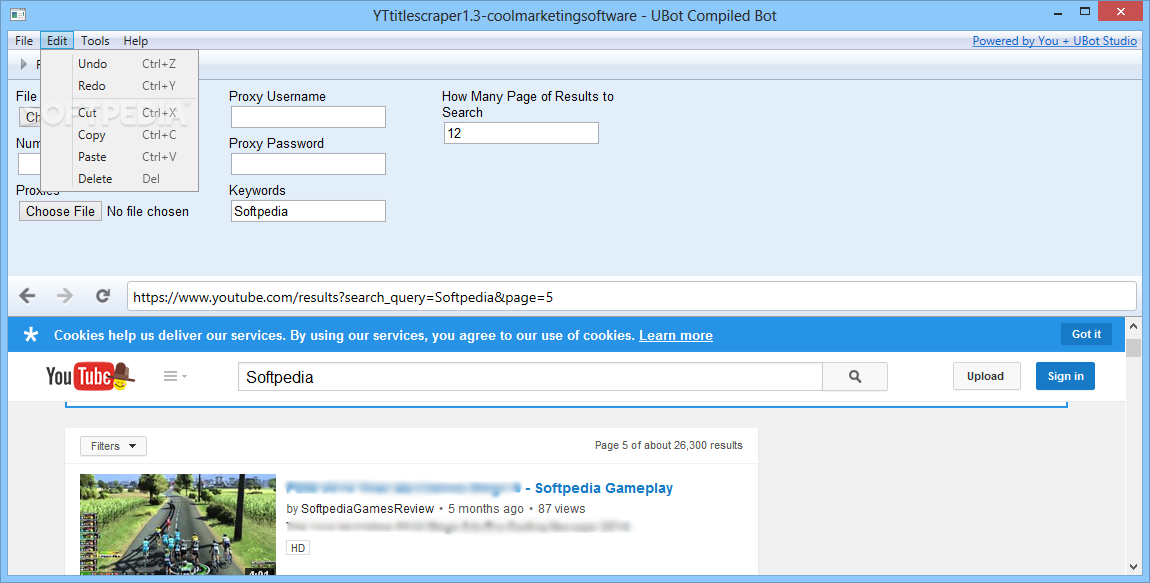Click Powered by You + UBot Studio link
Image resolution: width=1150 pixels, height=583 pixels.
tap(1054, 41)
